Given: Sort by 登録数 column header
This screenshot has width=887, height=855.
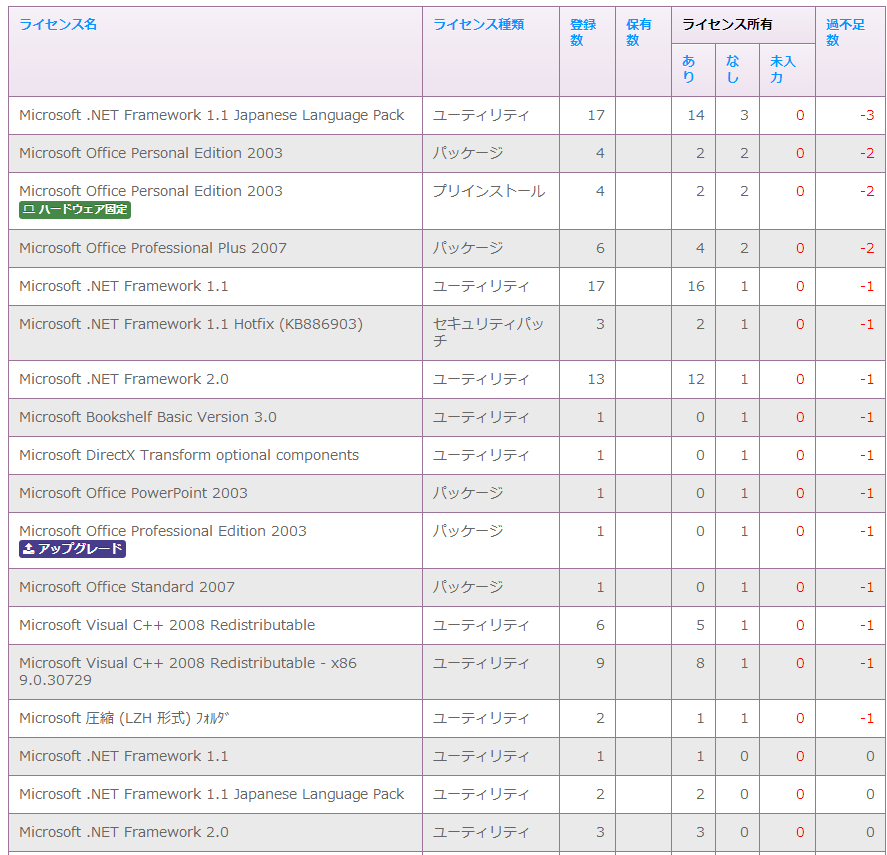Looking at the screenshot, I should pos(583,32).
